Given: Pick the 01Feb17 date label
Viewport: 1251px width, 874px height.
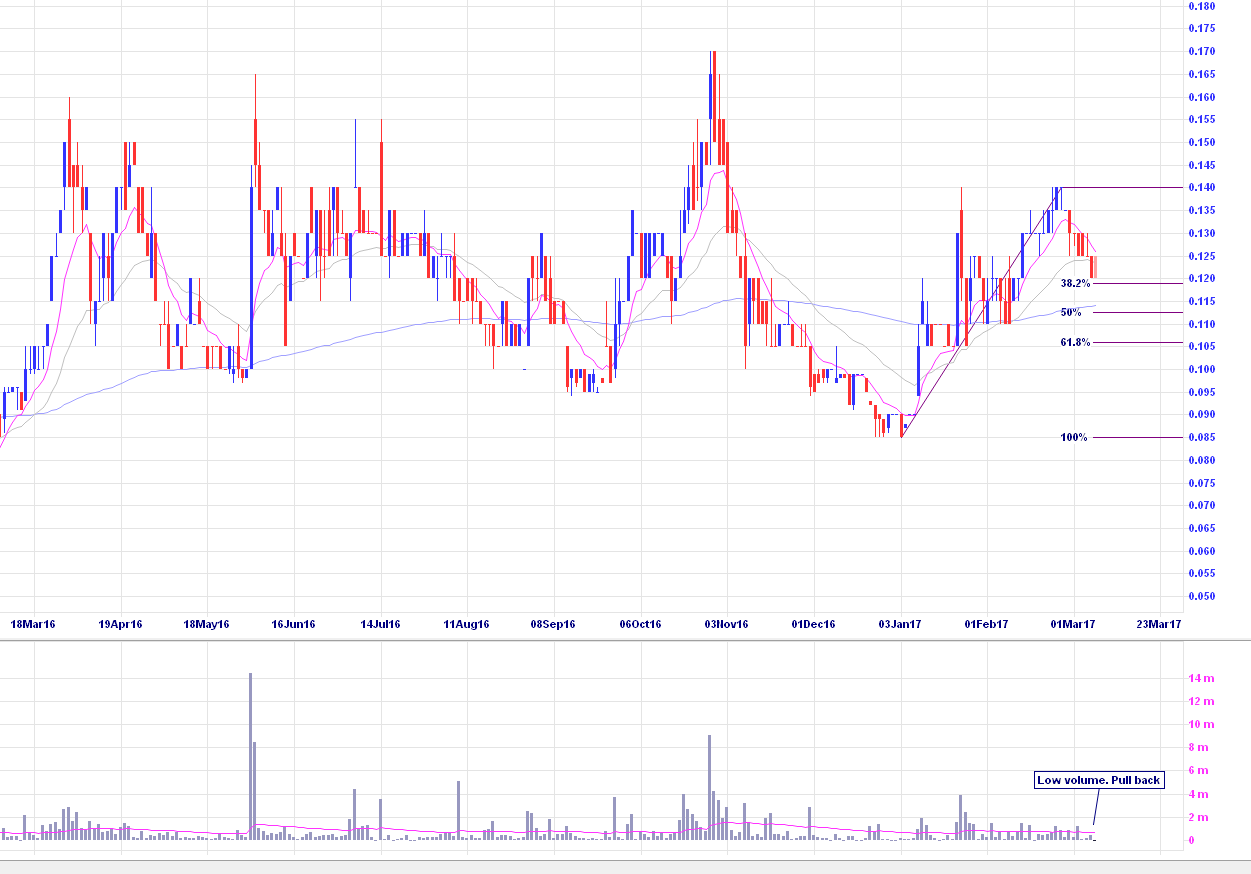Looking at the screenshot, I should [986, 624].
